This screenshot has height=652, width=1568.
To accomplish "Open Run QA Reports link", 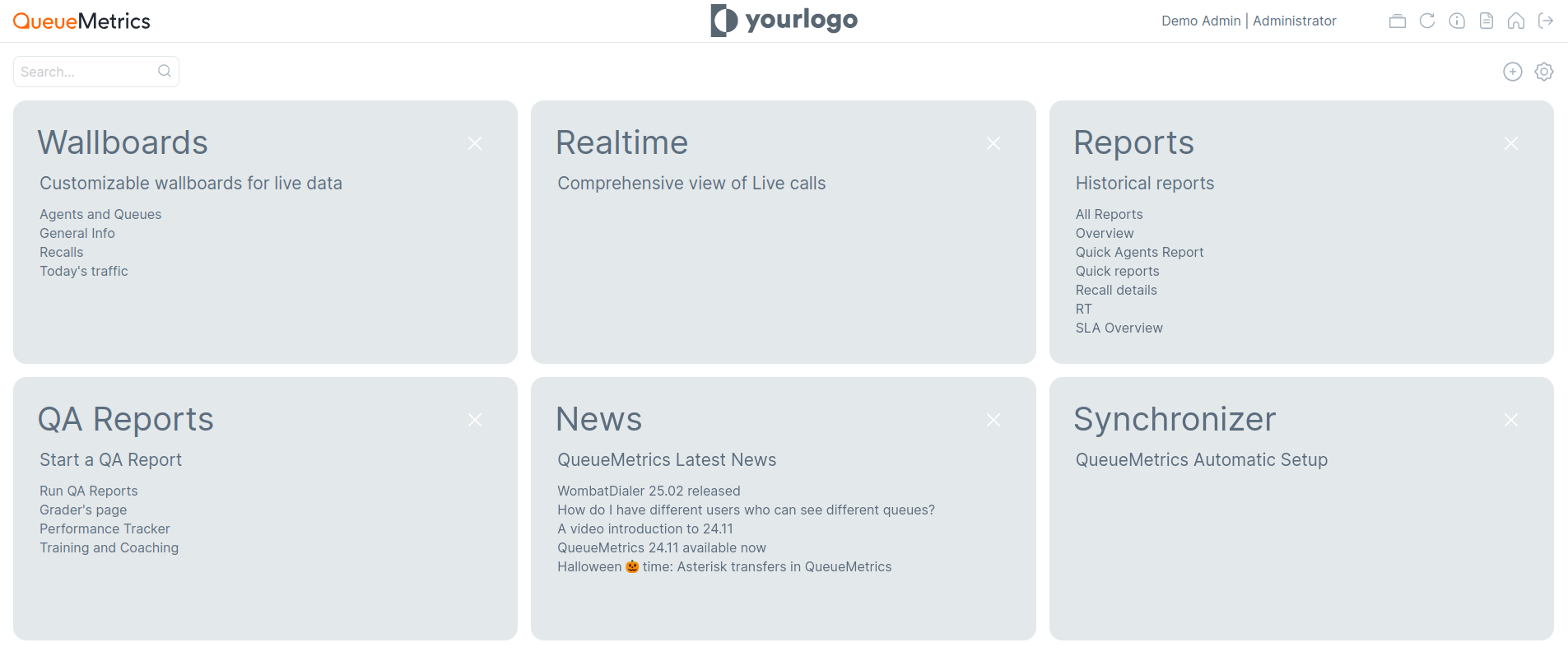I will [89, 491].
